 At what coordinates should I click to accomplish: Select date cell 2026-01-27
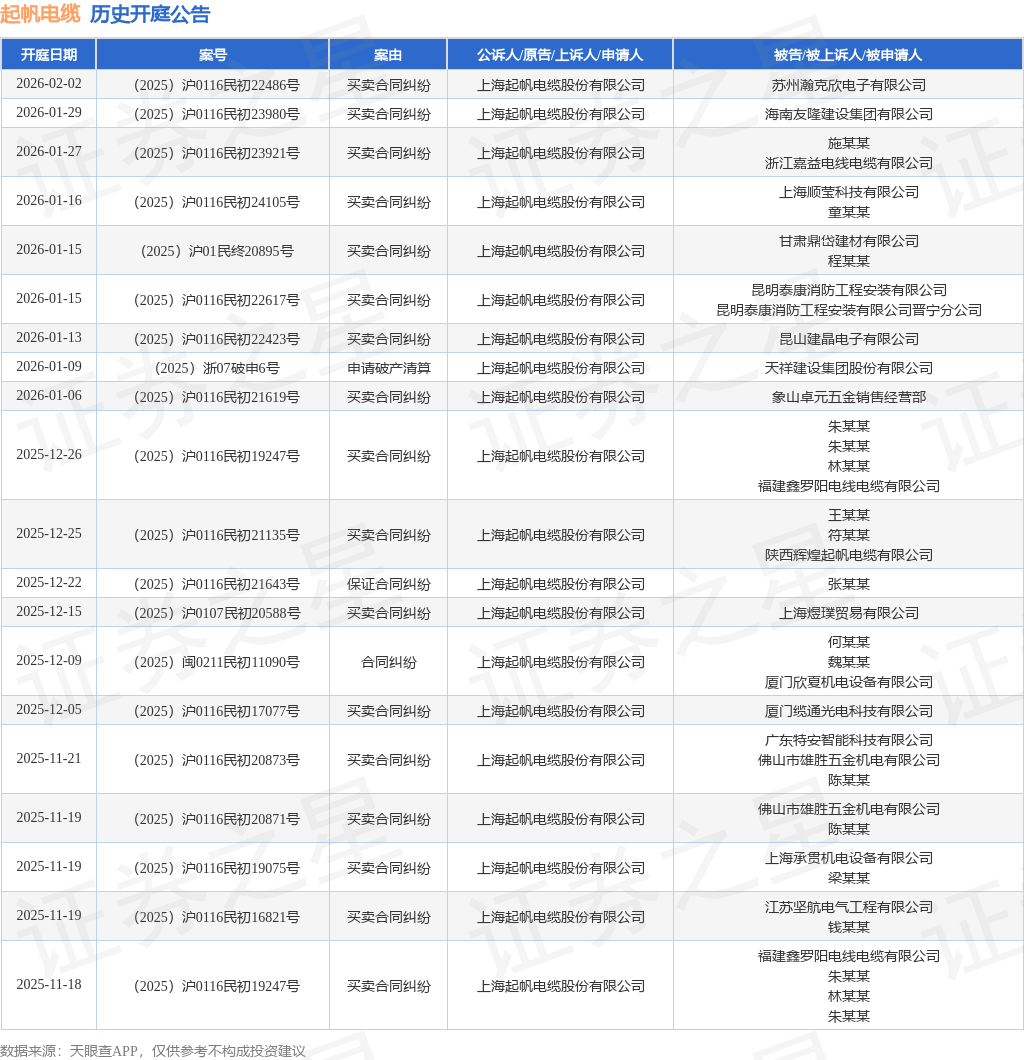(49, 151)
